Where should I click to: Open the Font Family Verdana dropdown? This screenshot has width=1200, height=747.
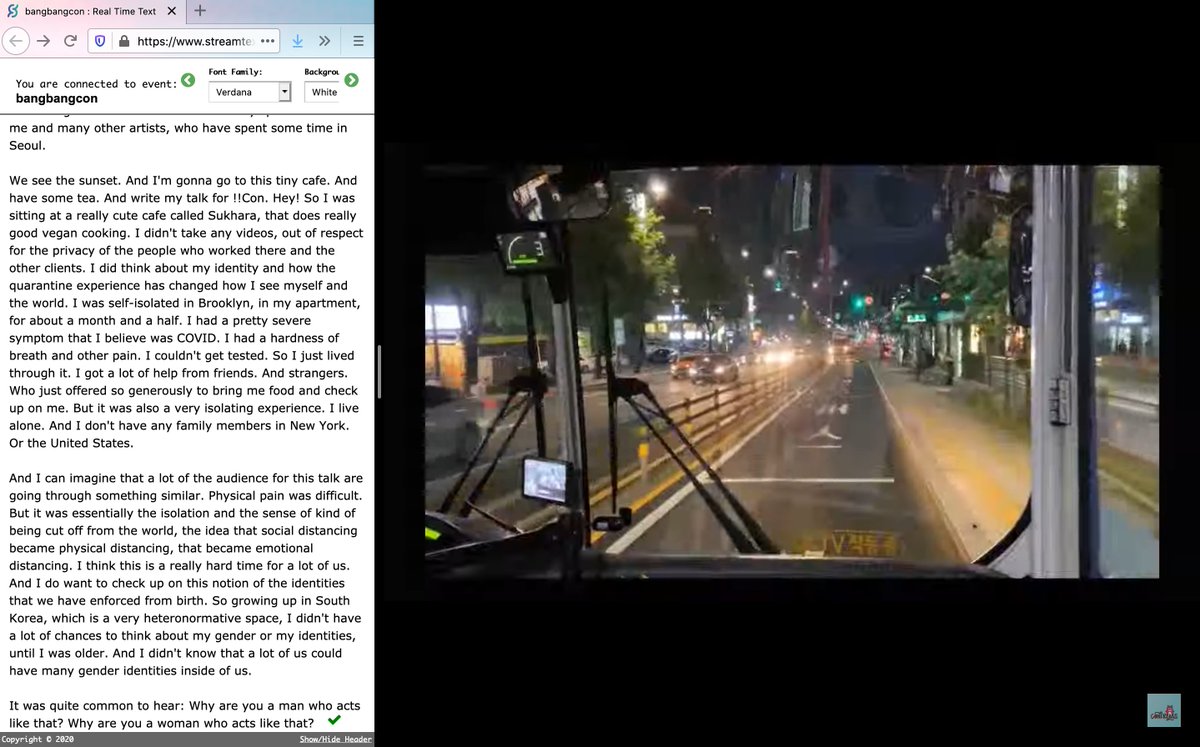pyautogui.click(x=250, y=92)
